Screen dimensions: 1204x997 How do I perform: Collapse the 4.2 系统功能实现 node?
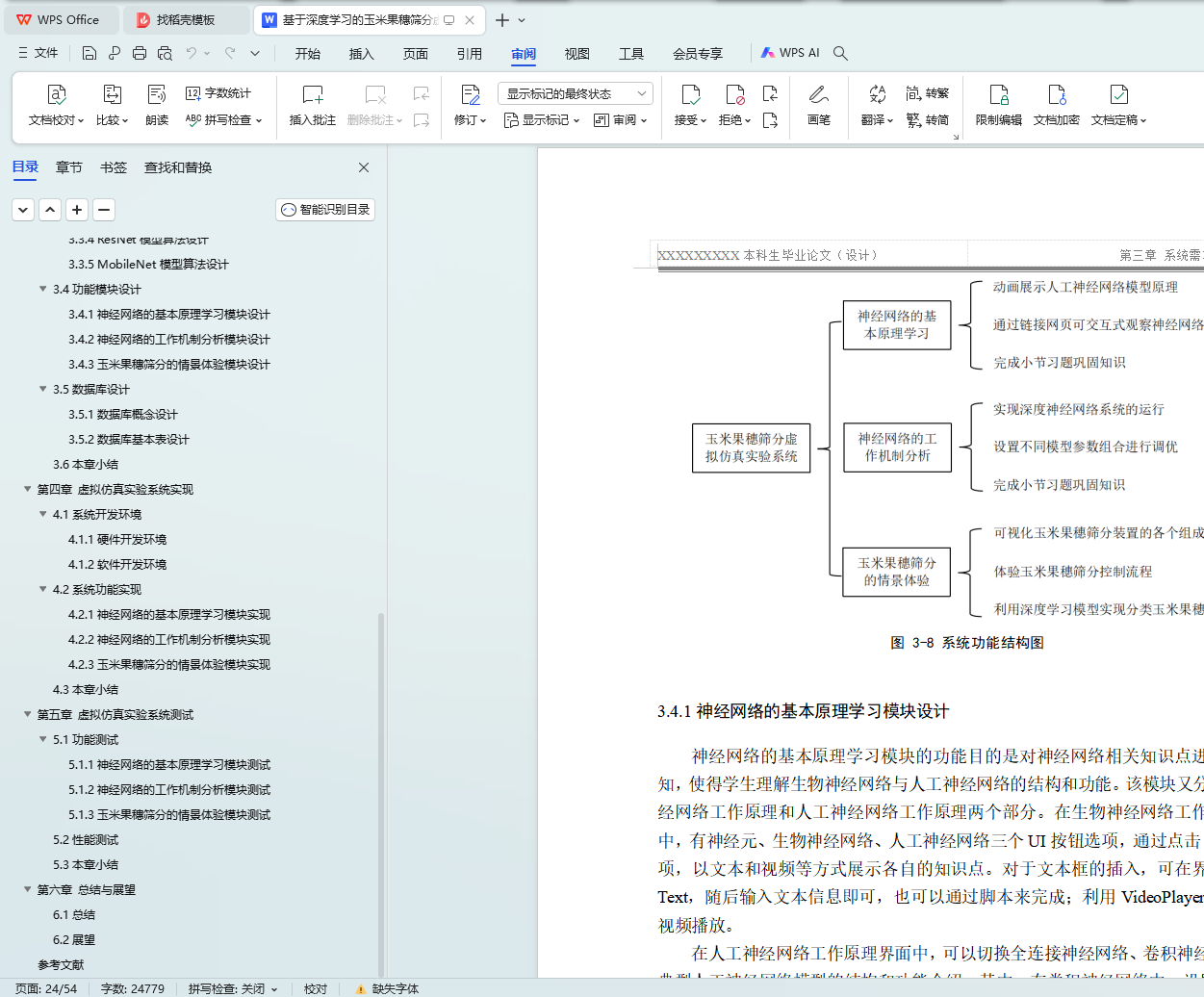click(42, 589)
